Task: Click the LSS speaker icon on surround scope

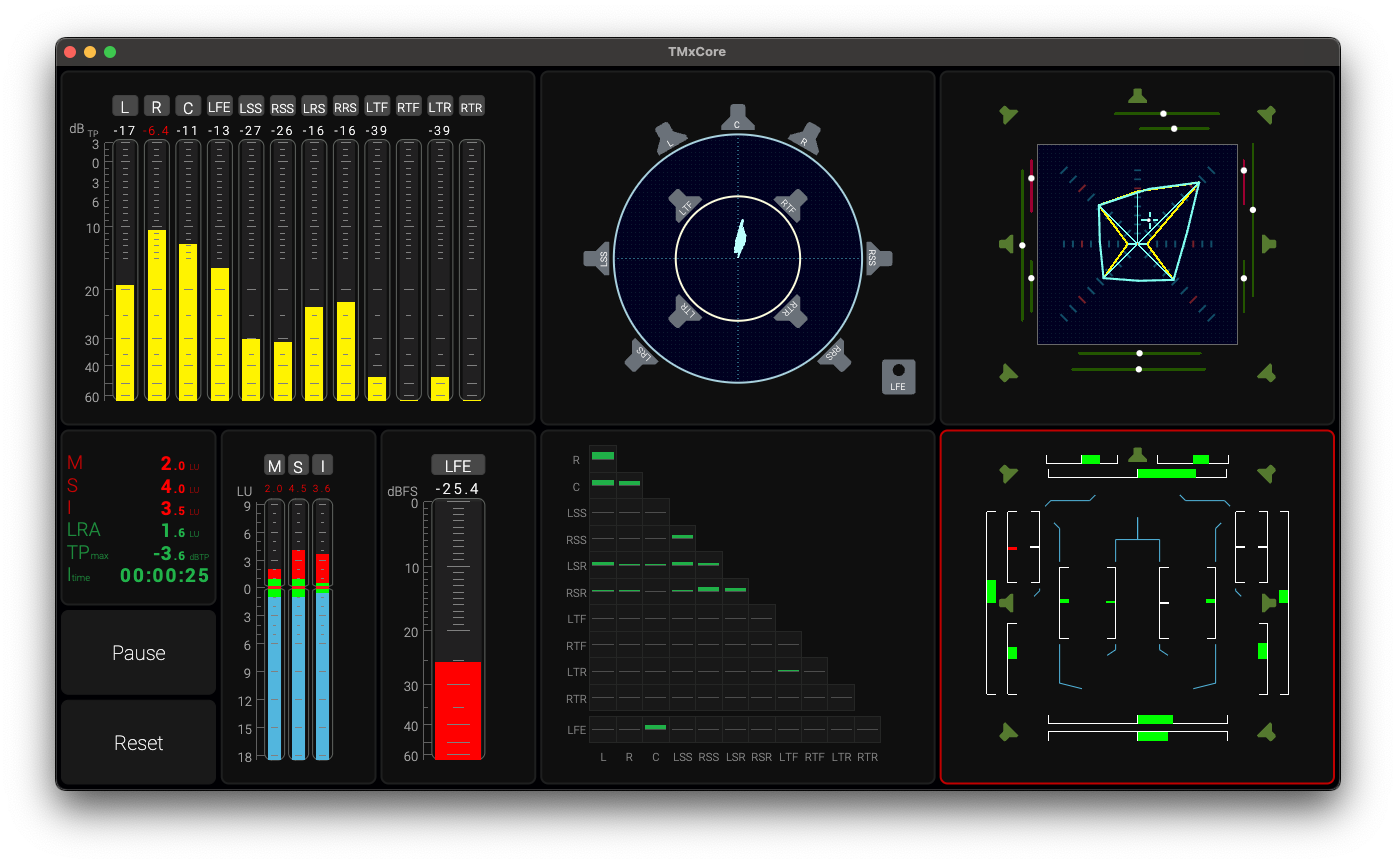Action: click(x=597, y=257)
